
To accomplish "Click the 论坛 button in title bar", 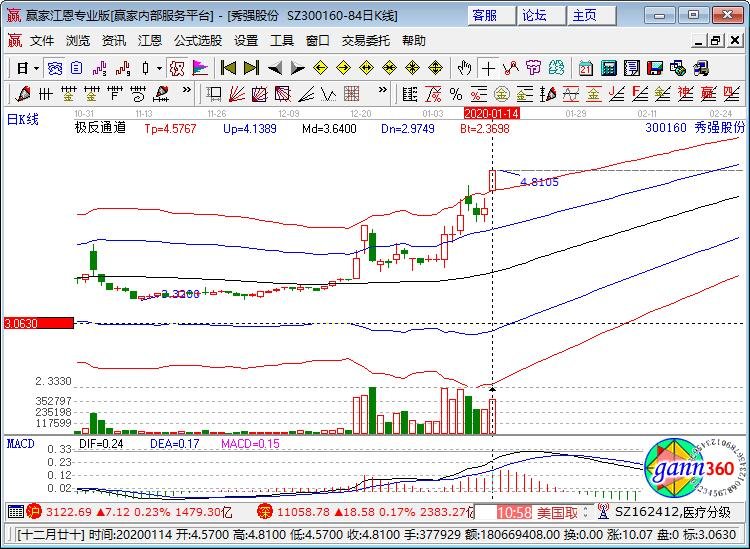I will click(541, 16).
